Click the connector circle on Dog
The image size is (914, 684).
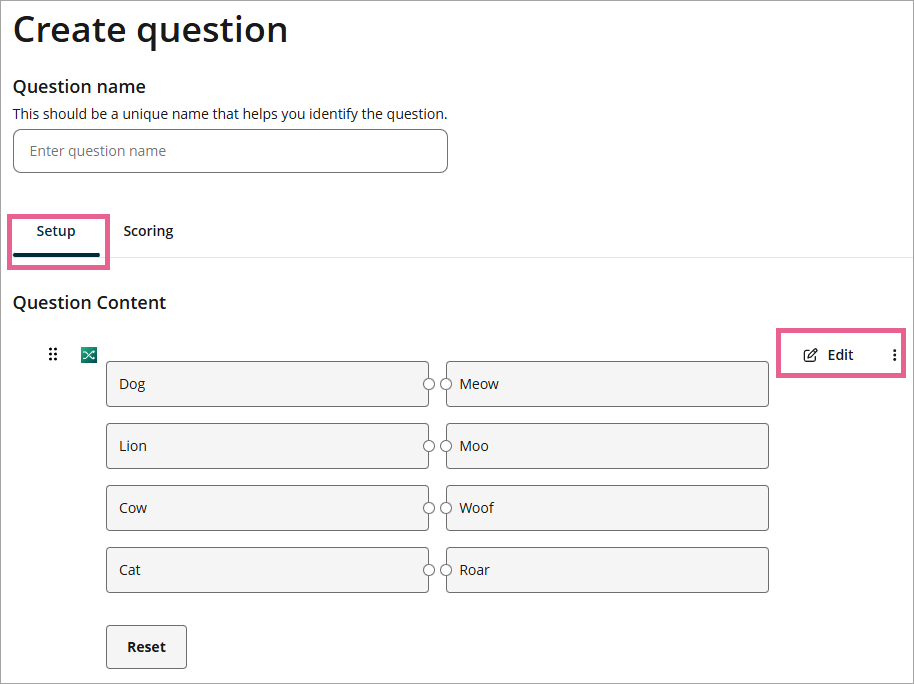click(429, 384)
